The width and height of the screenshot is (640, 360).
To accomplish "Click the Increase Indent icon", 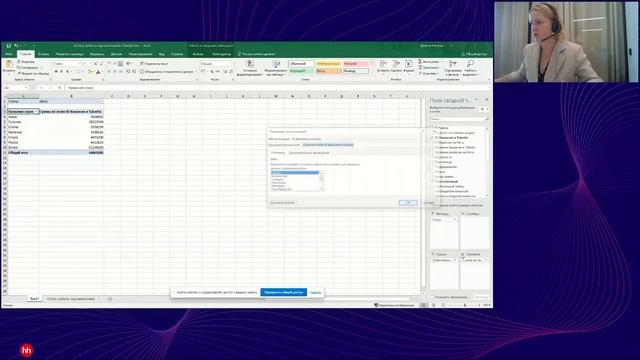I will (x=134, y=71).
